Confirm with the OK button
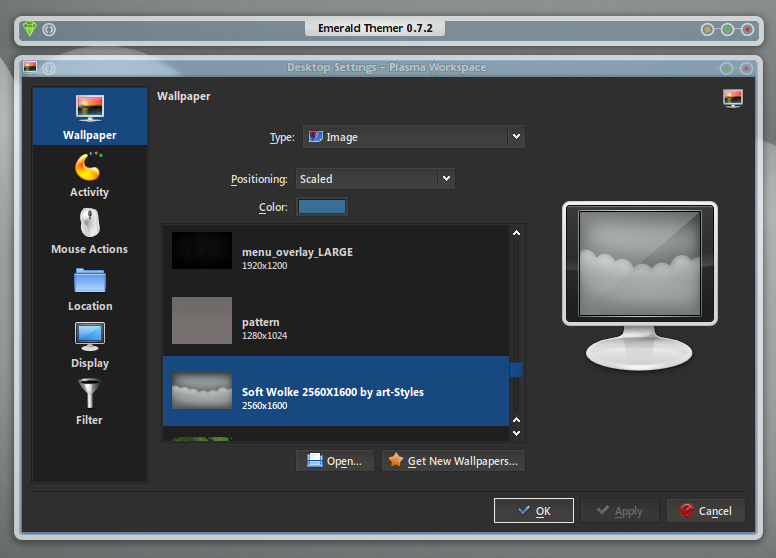The image size is (776, 558). [x=534, y=511]
